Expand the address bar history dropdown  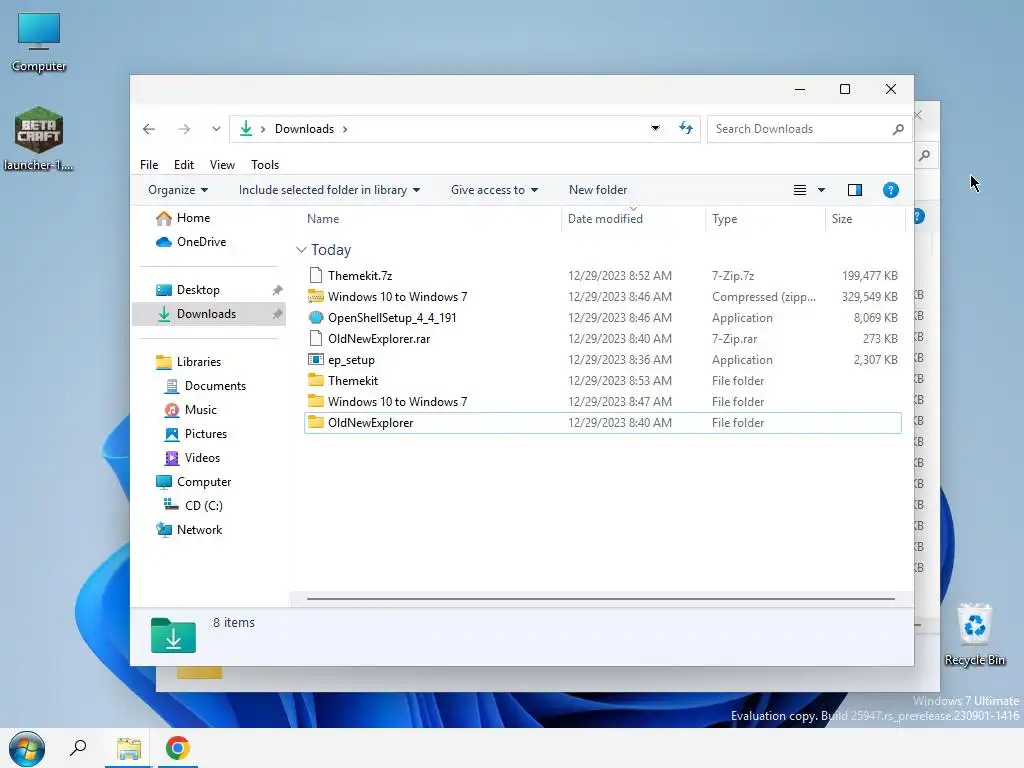point(655,129)
